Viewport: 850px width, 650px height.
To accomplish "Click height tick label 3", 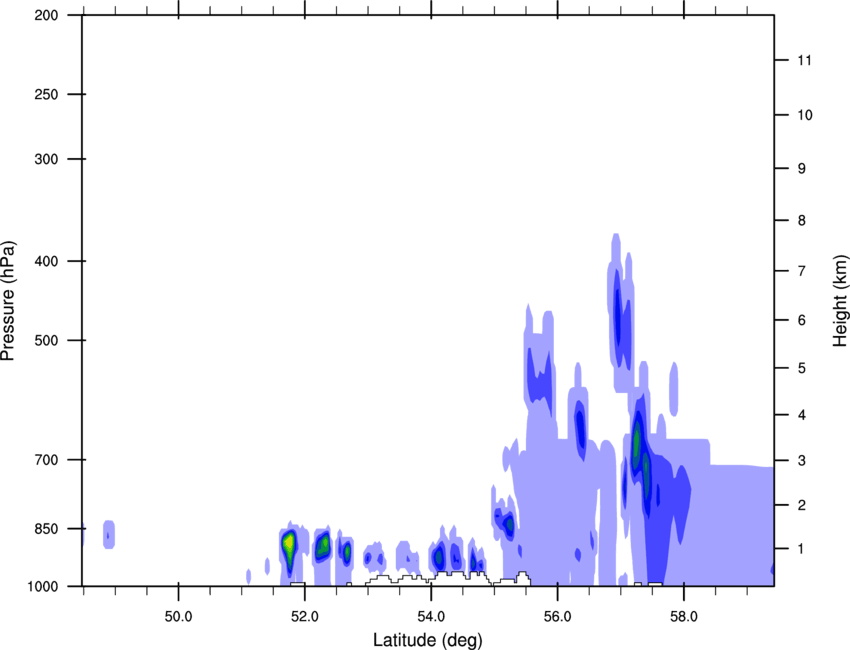I will pyautogui.click(x=802, y=461).
